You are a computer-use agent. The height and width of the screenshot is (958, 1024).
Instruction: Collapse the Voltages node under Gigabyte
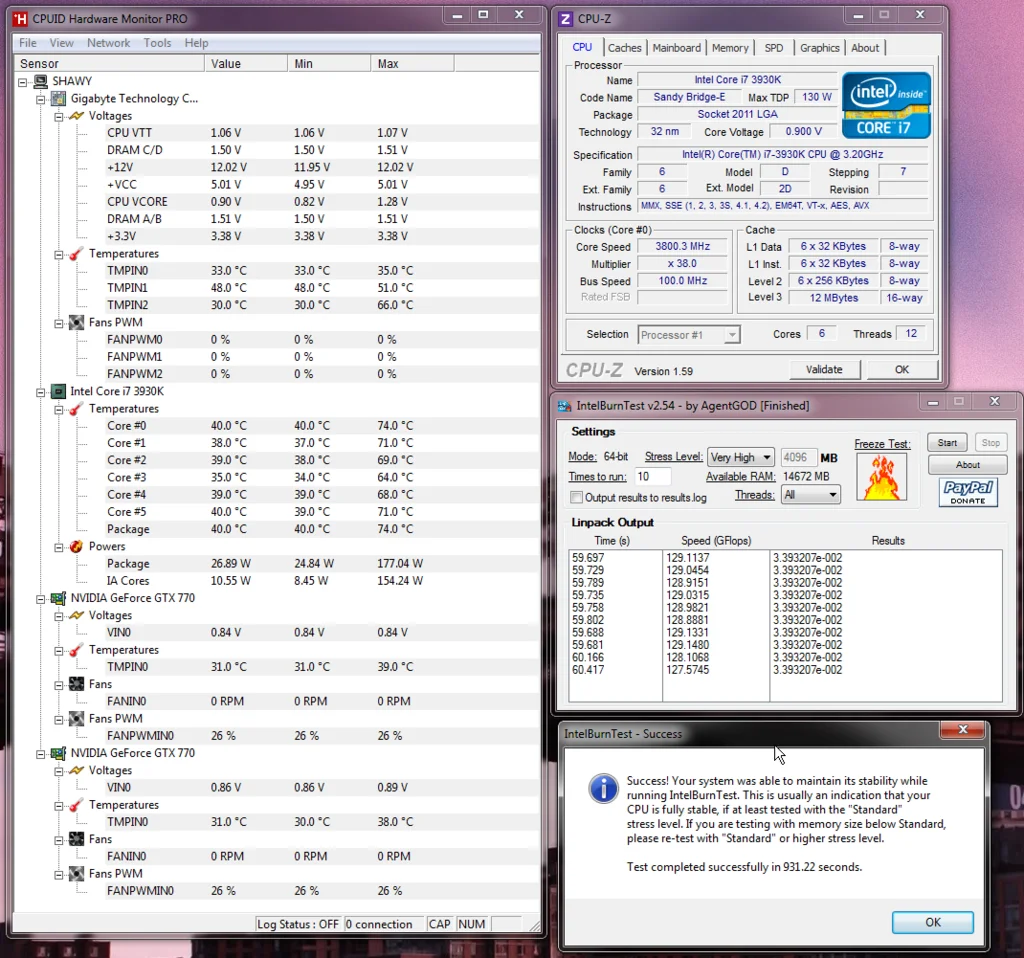[x=59, y=117]
